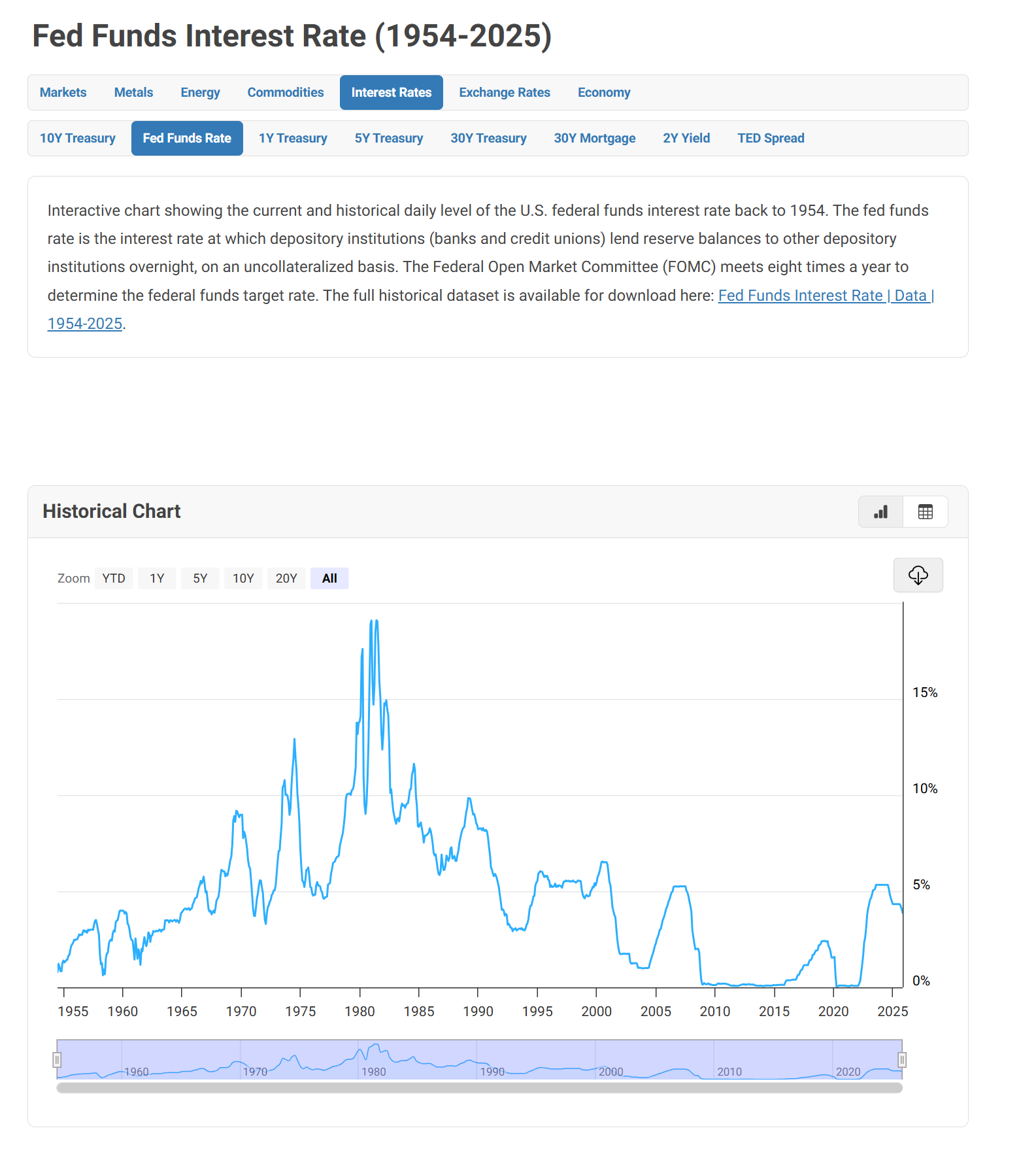Click the 1980 x-axis label
This screenshot has height=1158, width=1036.
359,1011
